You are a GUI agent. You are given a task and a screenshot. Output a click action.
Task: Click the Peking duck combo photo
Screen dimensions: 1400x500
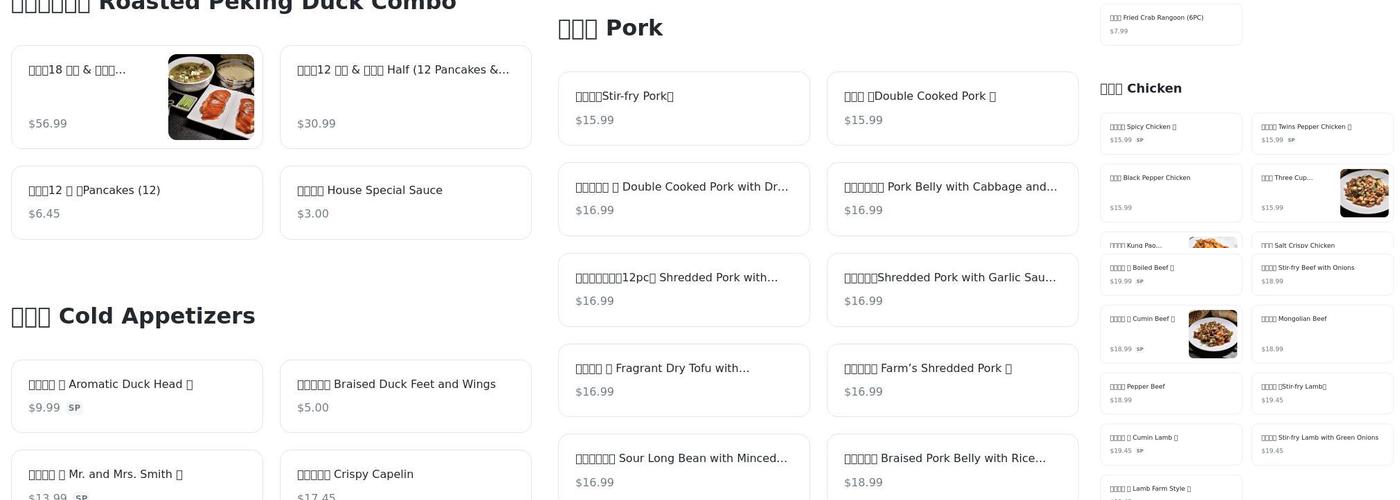(x=211, y=97)
